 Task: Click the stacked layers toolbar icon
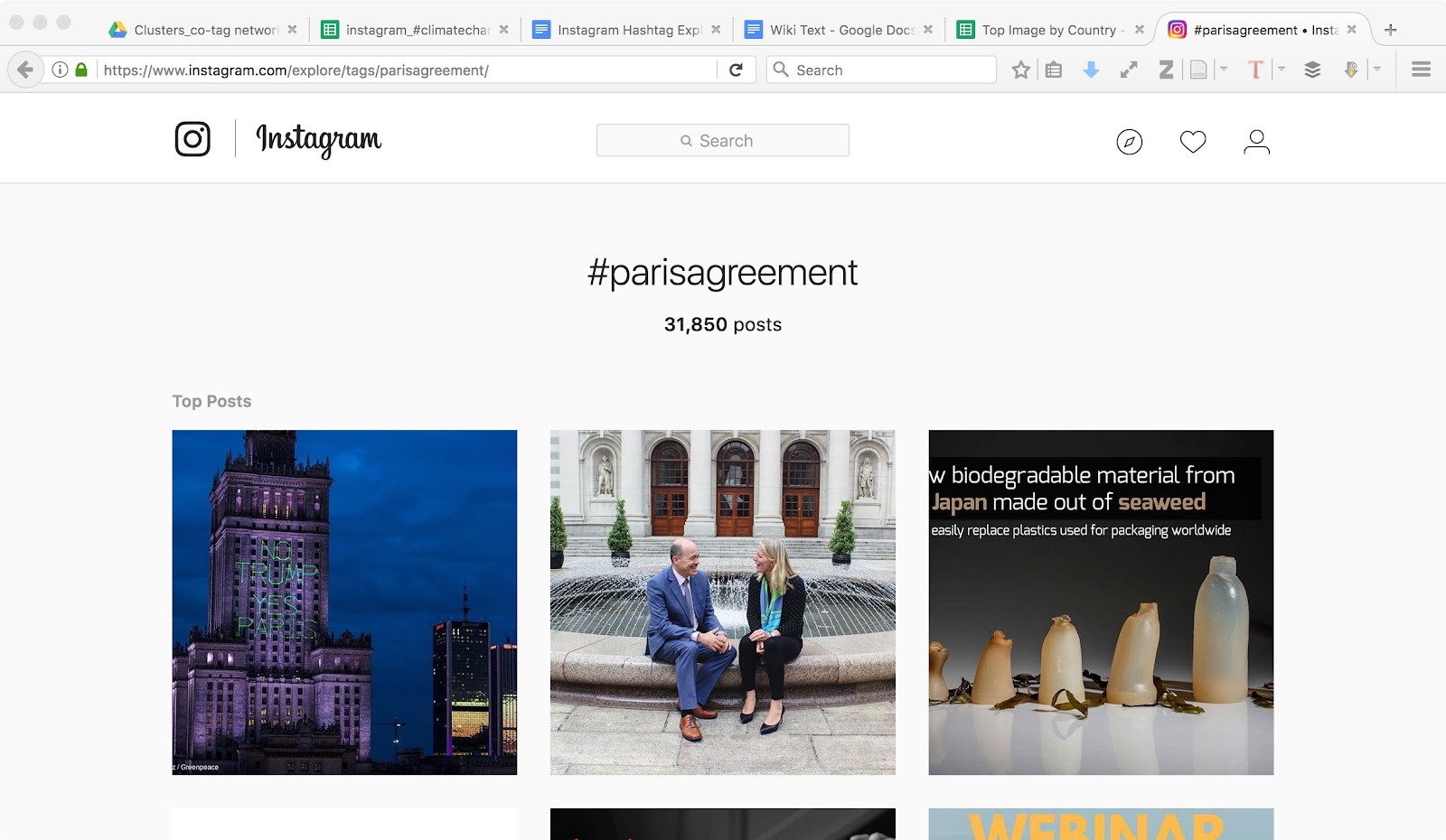[1312, 70]
